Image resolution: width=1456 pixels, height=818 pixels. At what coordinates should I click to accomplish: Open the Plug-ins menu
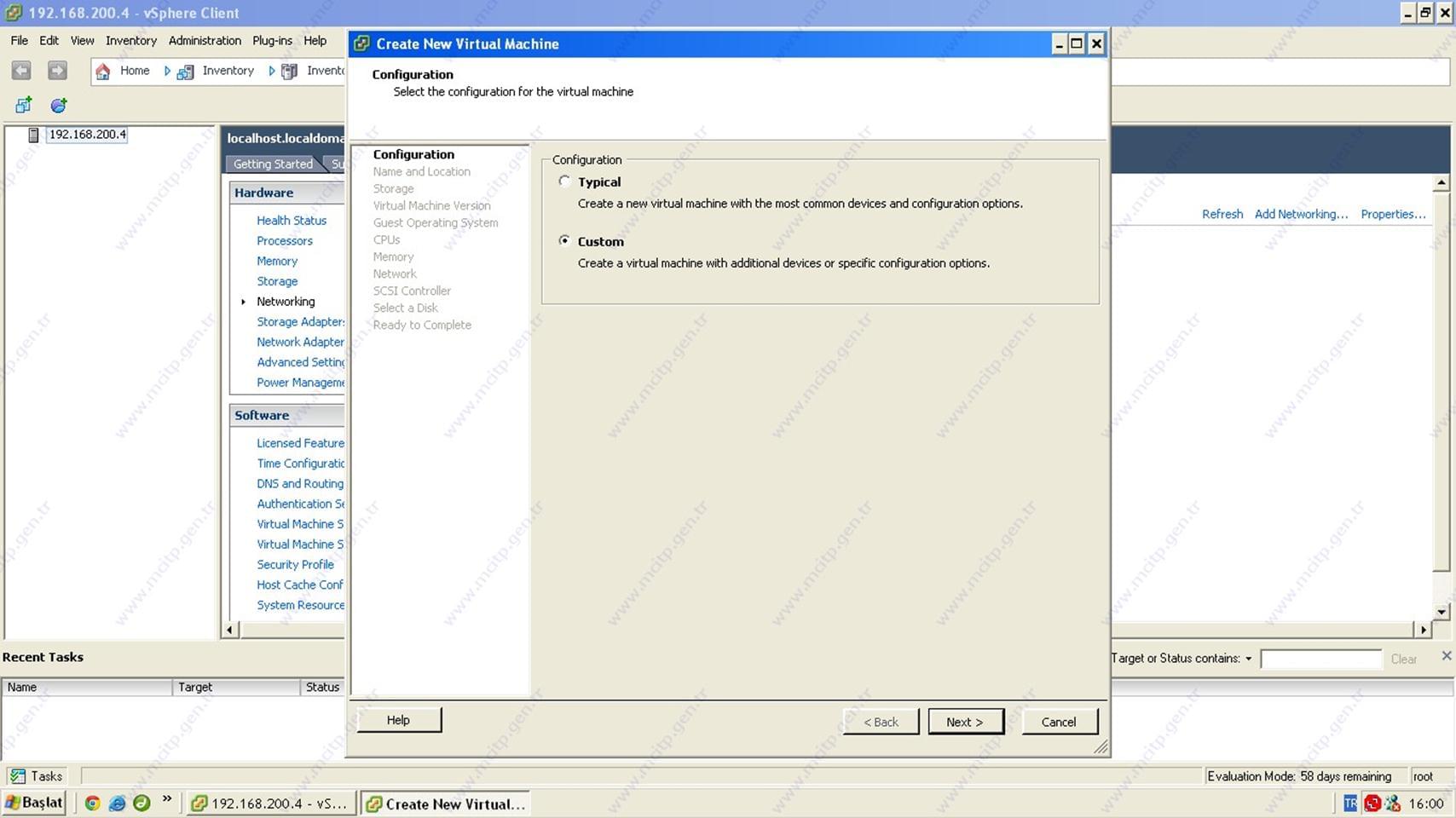tap(272, 40)
